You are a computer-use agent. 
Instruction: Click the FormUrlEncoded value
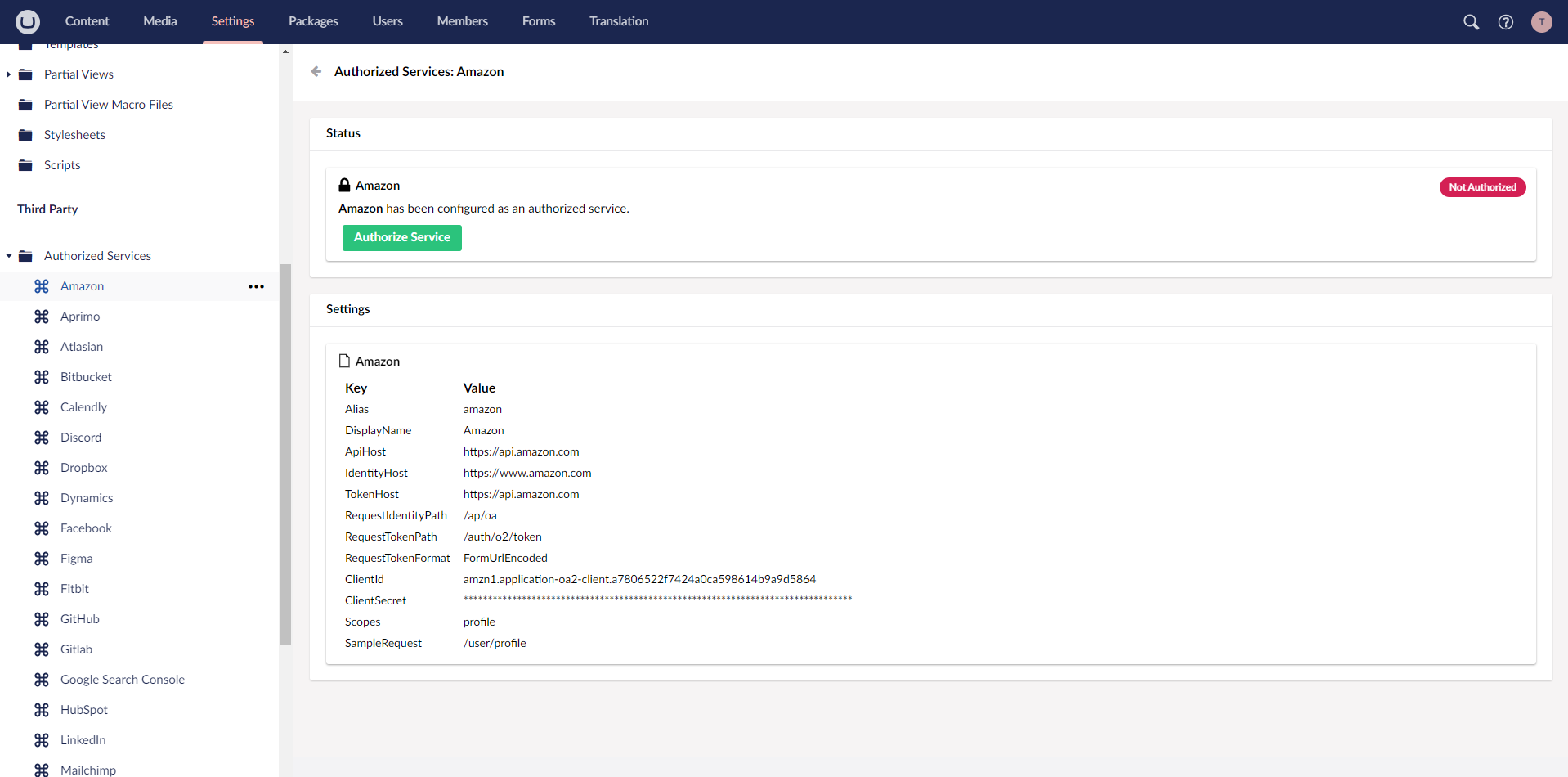505,558
